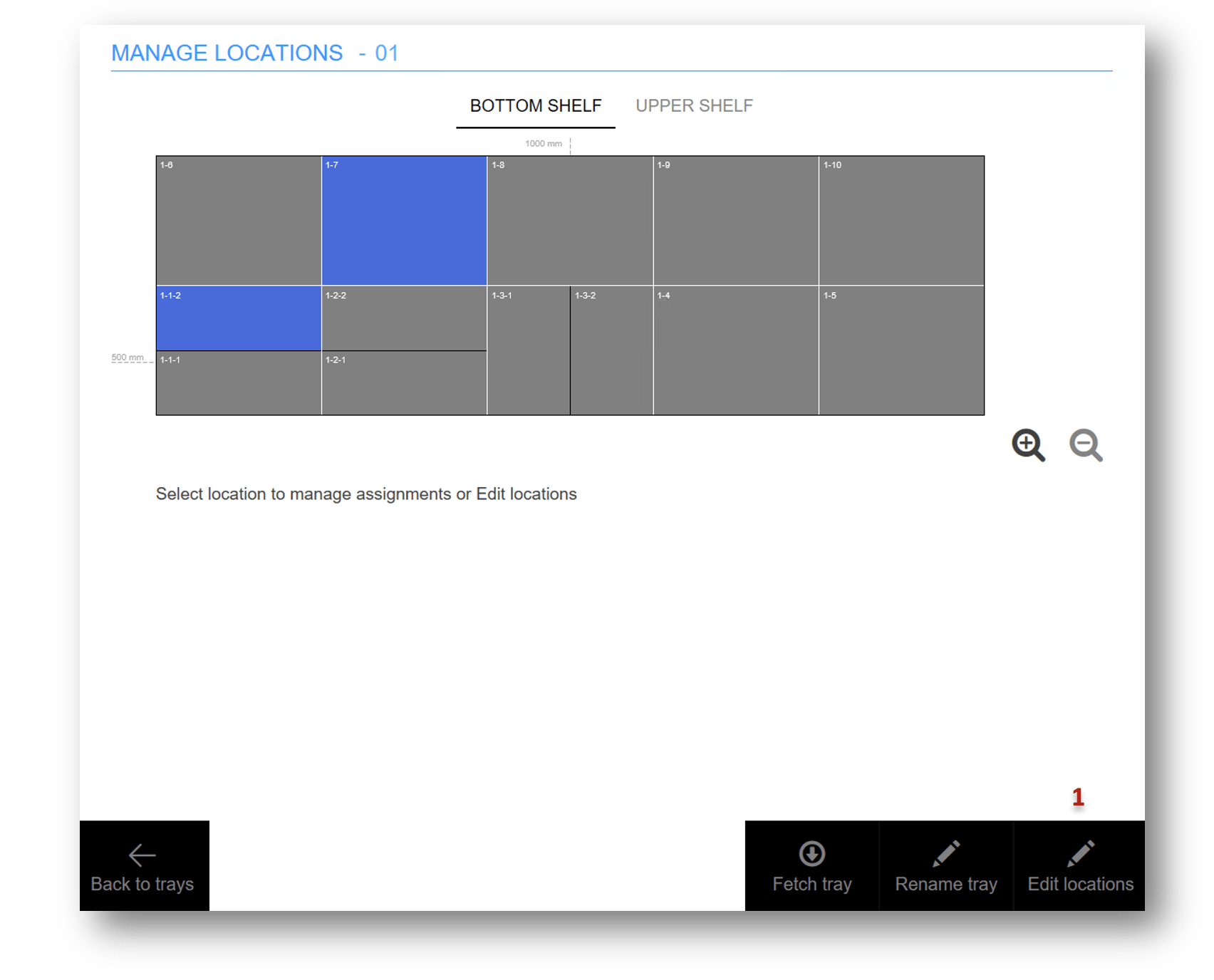Open Rename tray with the pencil button
This screenshot has width=1214, height=980.
[945, 865]
